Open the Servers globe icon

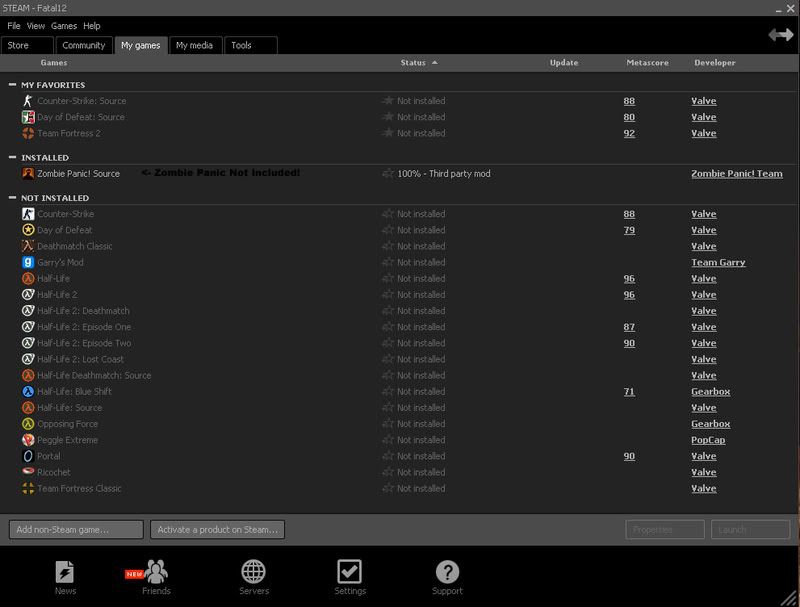coord(253,572)
